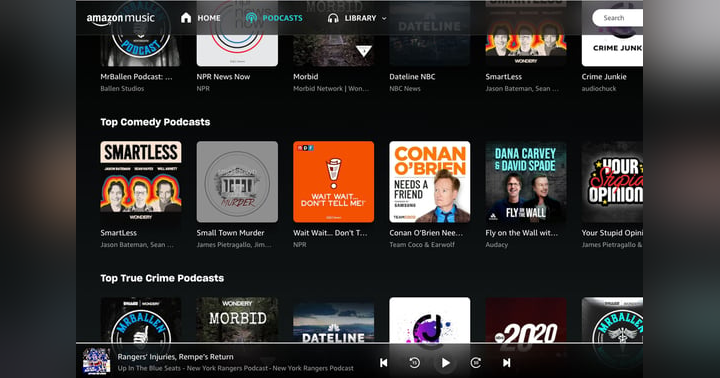Rewind 15 seconds
The width and height of the screenshot is (720, 378).
(x=414, y=363)
